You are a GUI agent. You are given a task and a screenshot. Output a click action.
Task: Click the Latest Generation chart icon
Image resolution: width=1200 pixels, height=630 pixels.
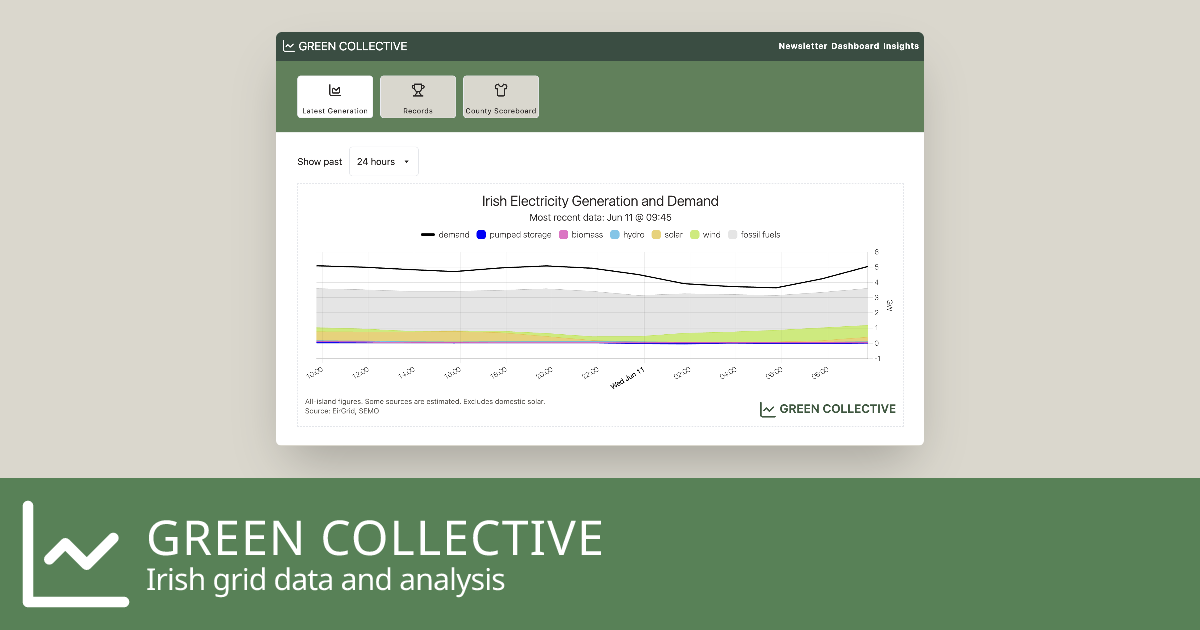tap(334, 88)
